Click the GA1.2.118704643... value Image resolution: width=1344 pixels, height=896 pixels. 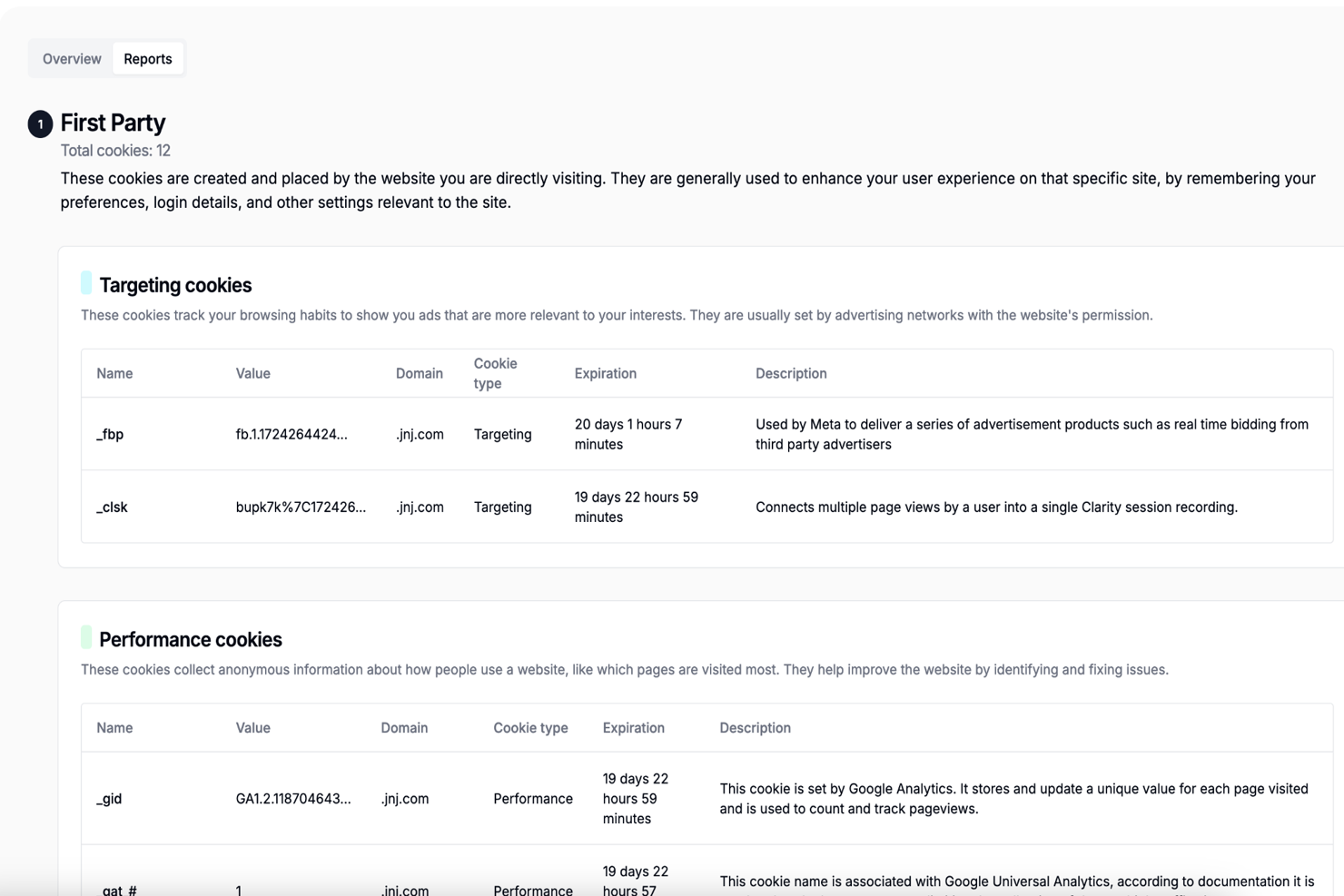(293, 798)
